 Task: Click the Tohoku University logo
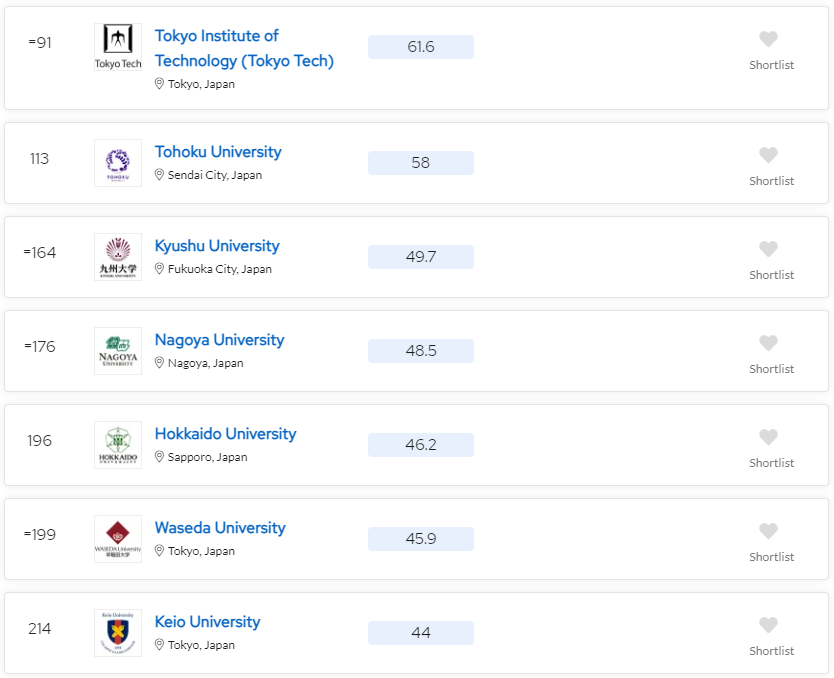tap(118, 163)
